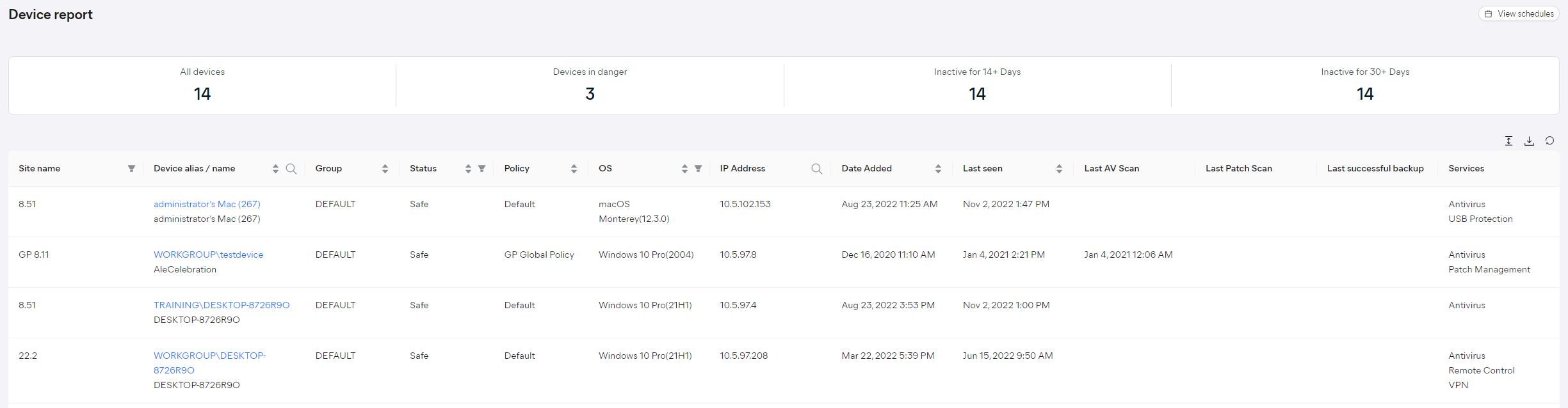The height and width of the screenshot is (408, 1568).
Task: Click last AV scan Jan 4, 2021 12:06 AM
Action: [x=1128, y=255]
